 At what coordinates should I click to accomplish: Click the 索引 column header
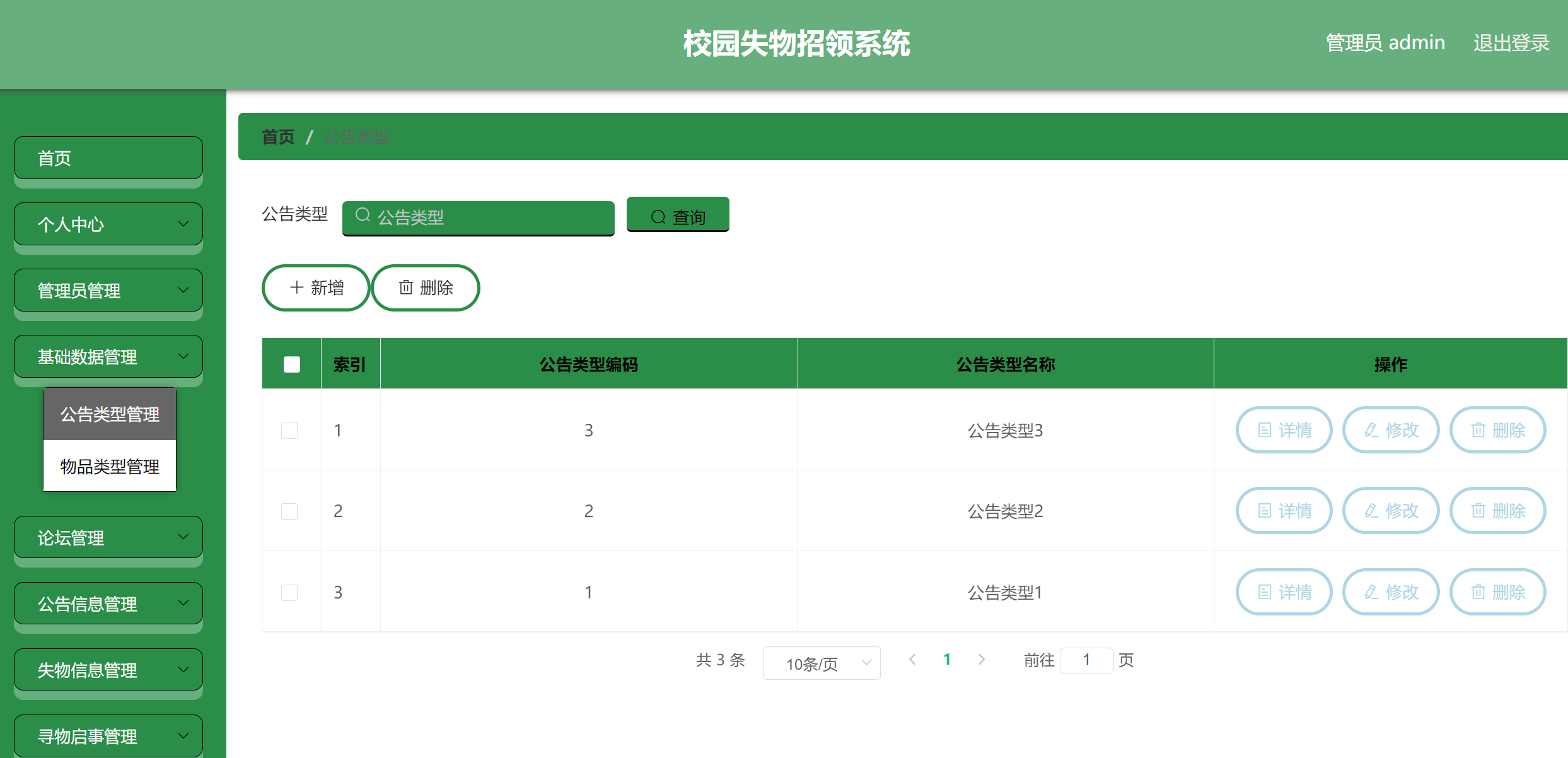[x=350, y=364]
